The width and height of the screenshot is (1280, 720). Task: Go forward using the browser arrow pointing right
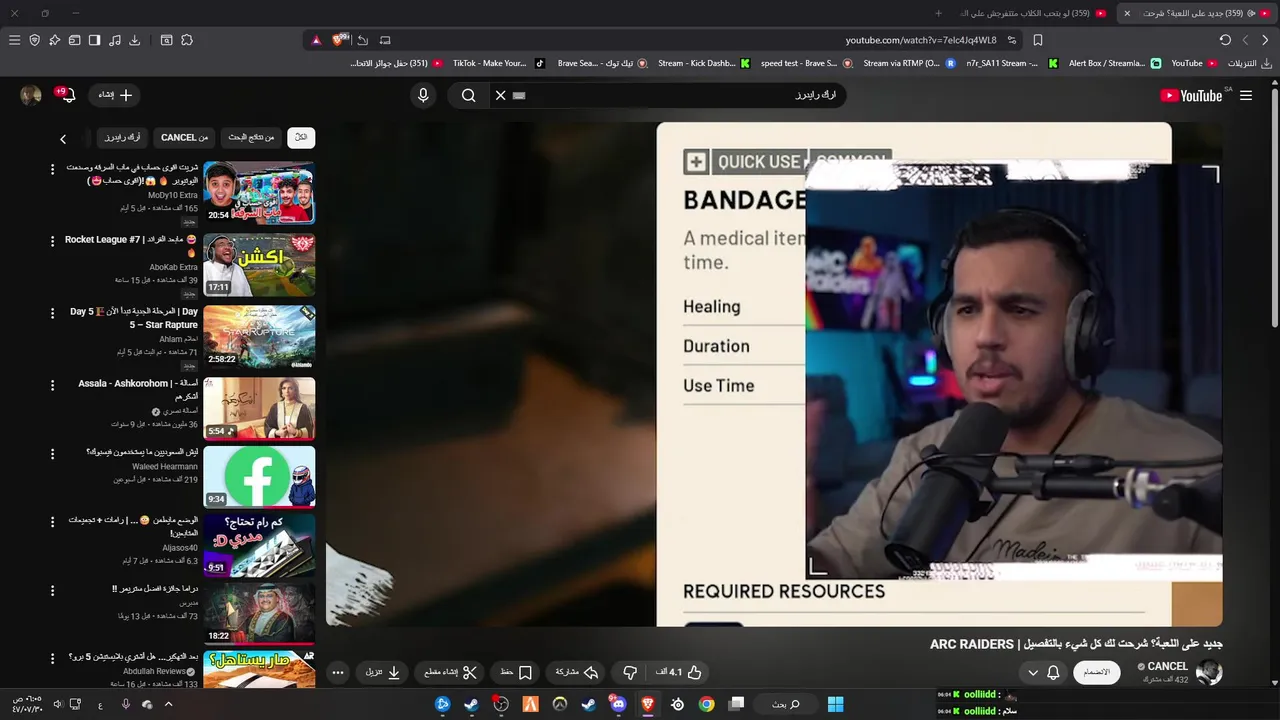1266,40
